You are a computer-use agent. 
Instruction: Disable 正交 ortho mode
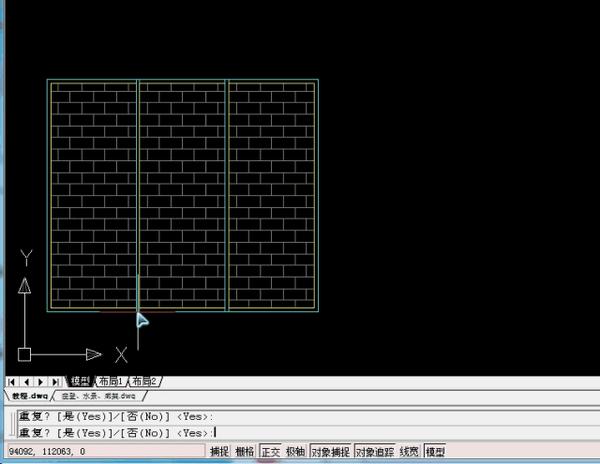(x=271, y=452)
